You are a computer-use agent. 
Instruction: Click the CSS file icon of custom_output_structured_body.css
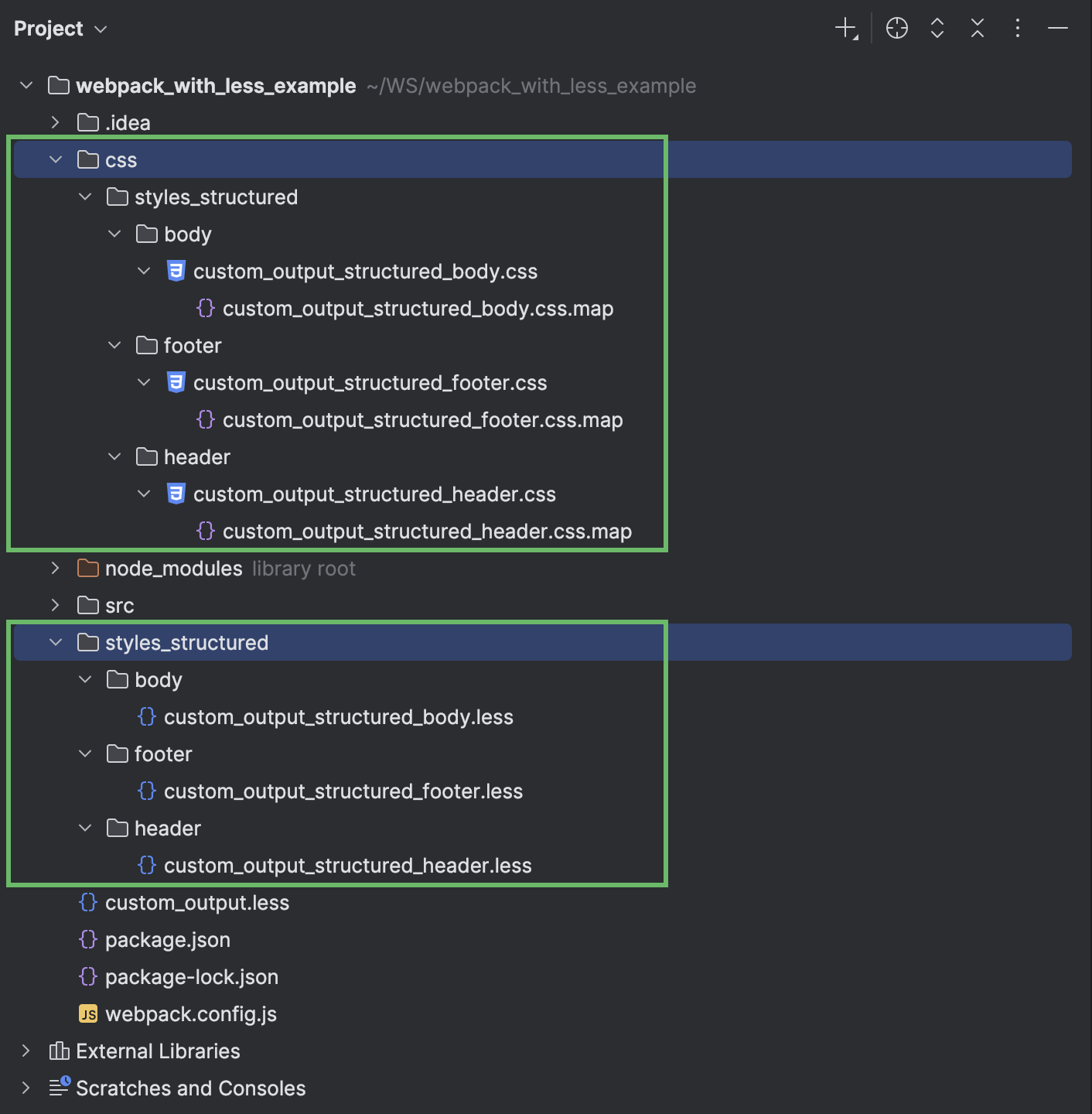(x=176, y=271)
